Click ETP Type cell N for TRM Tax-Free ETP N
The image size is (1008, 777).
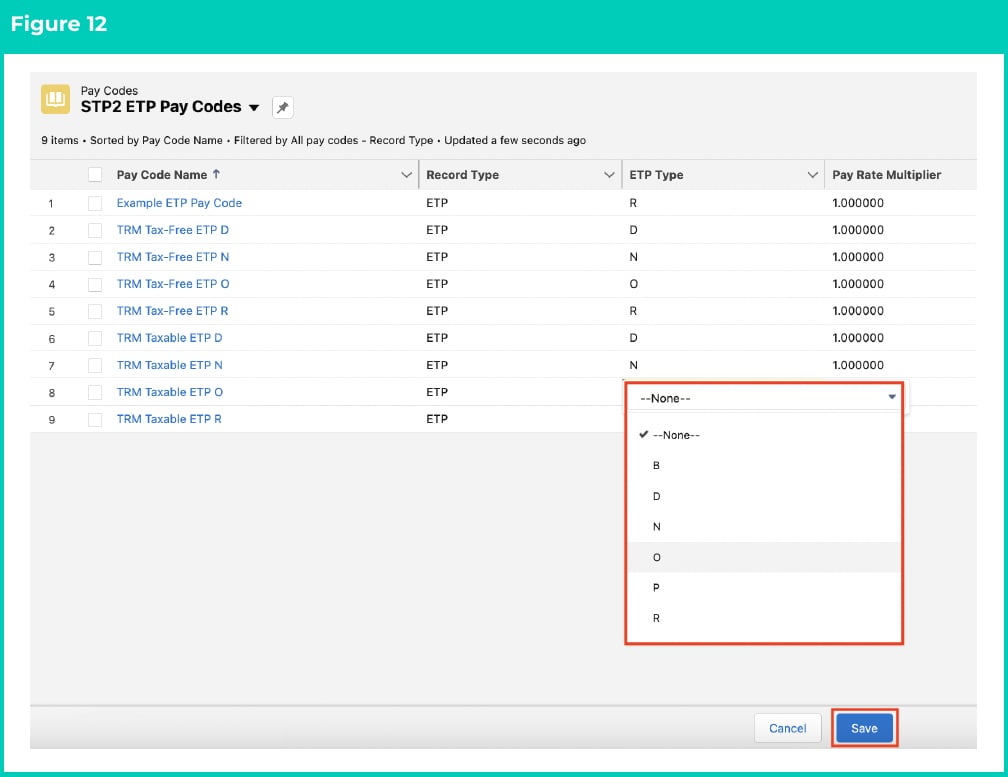[633, 257]
